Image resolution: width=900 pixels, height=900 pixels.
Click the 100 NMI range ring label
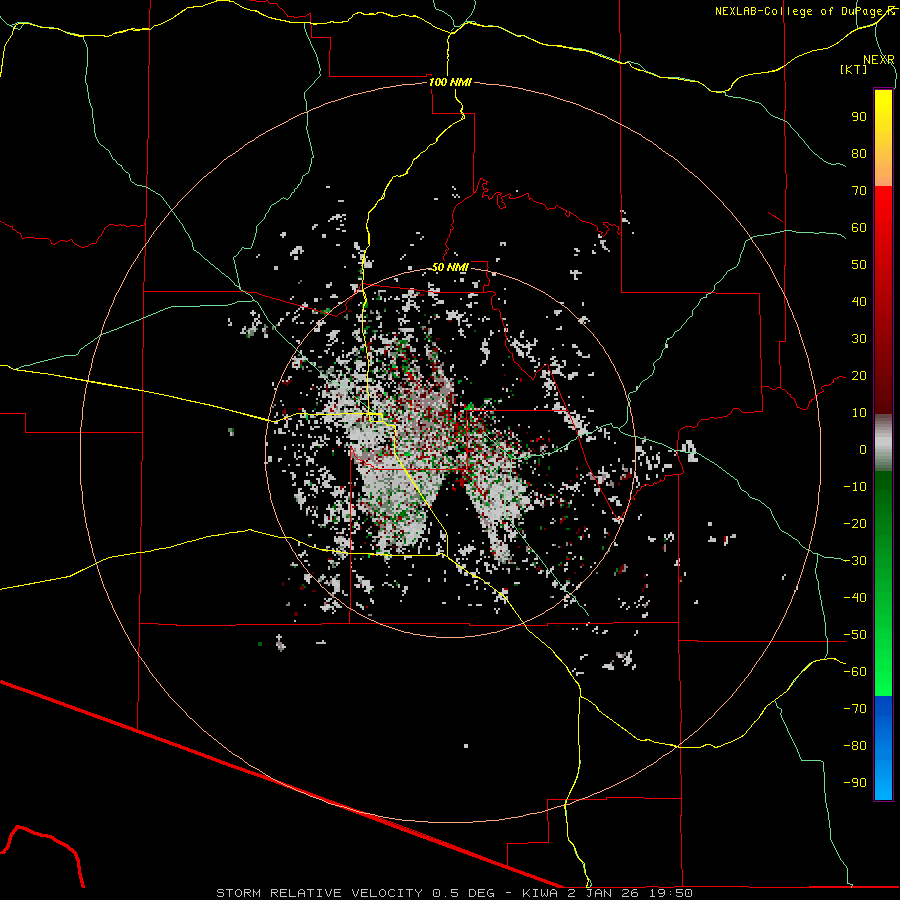[x=450, y=82]
